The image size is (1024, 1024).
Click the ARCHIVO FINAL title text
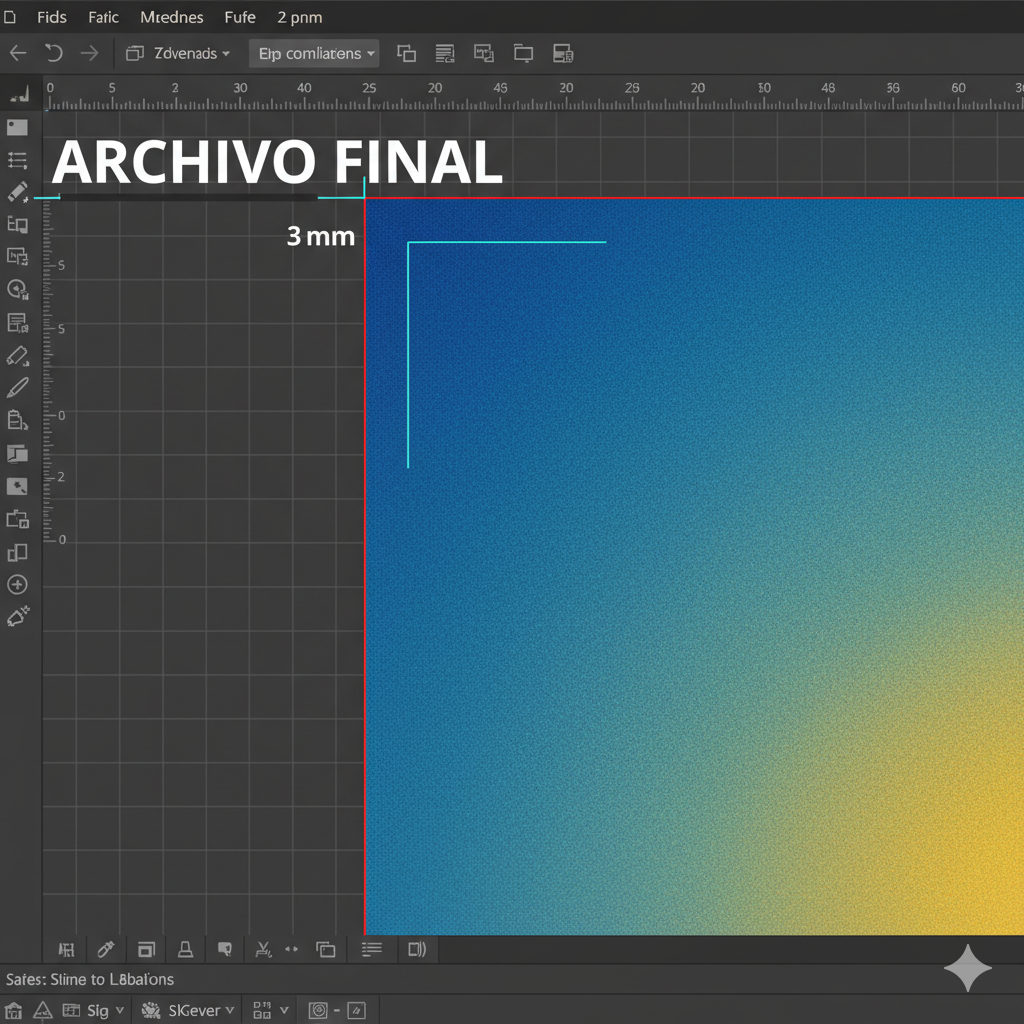click(277, 163)
